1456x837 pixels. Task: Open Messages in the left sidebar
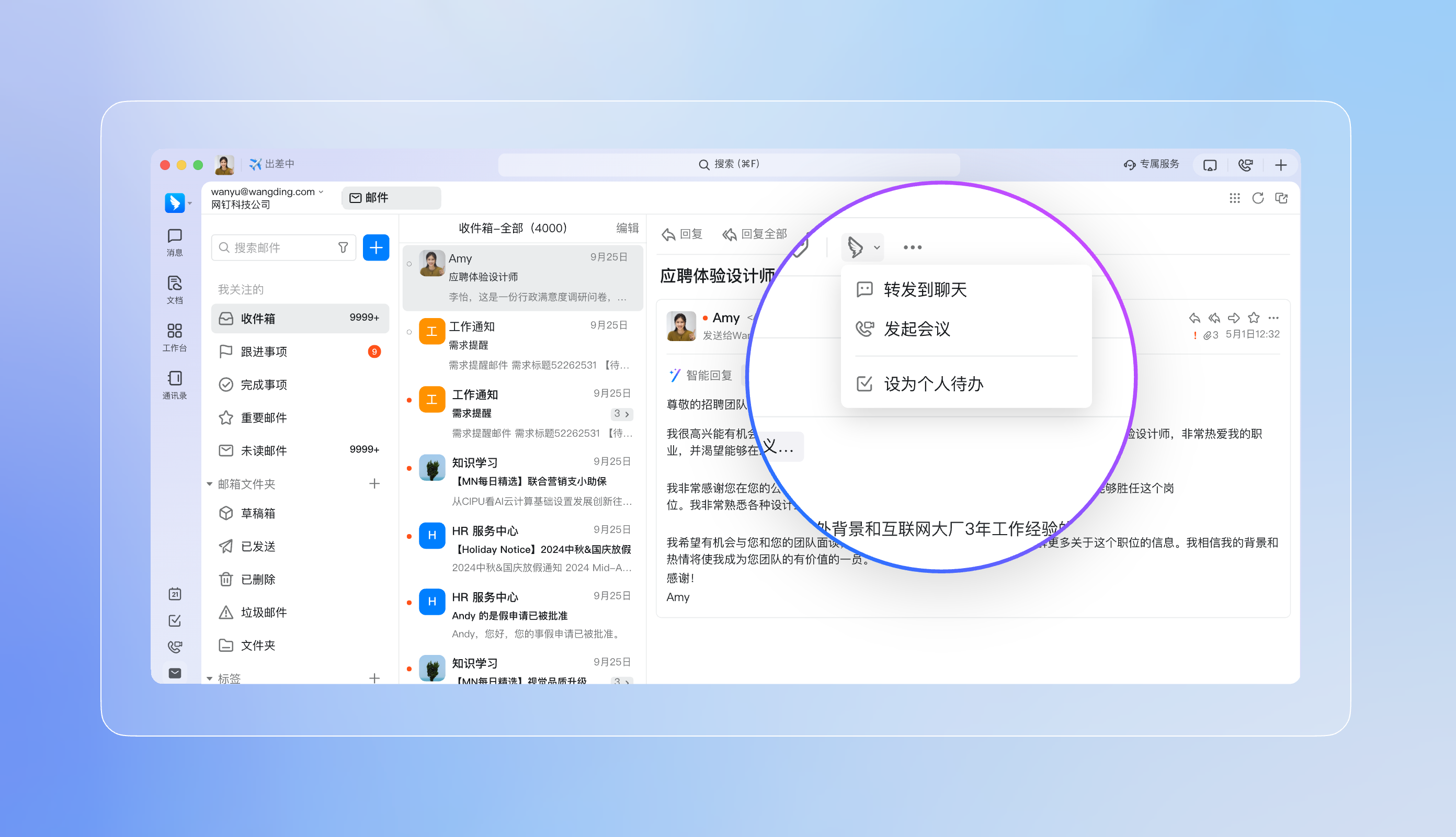click(x=175, y=242)
